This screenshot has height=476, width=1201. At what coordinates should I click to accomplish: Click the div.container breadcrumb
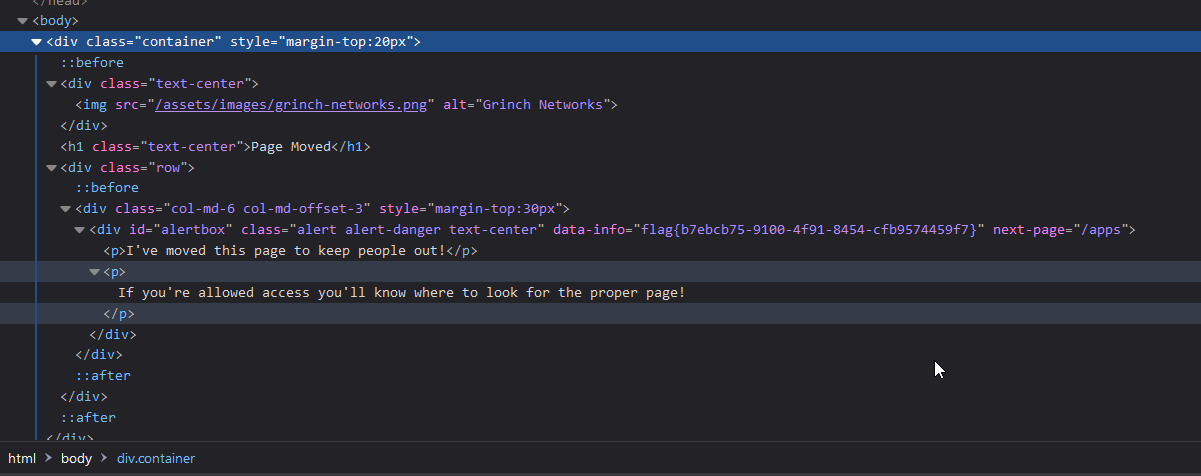156,459
